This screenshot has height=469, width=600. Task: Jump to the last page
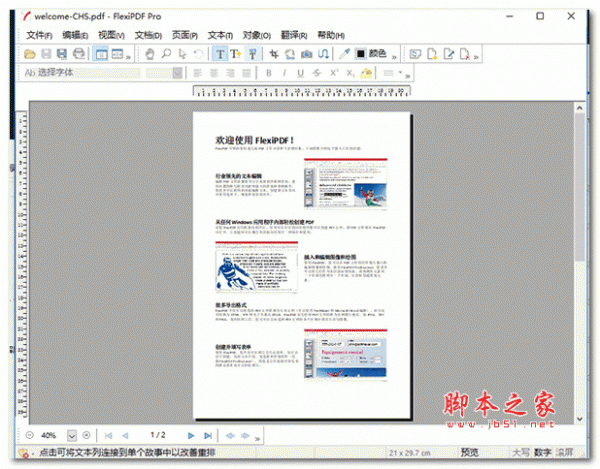pyautogui.click(x=208, y=435)
